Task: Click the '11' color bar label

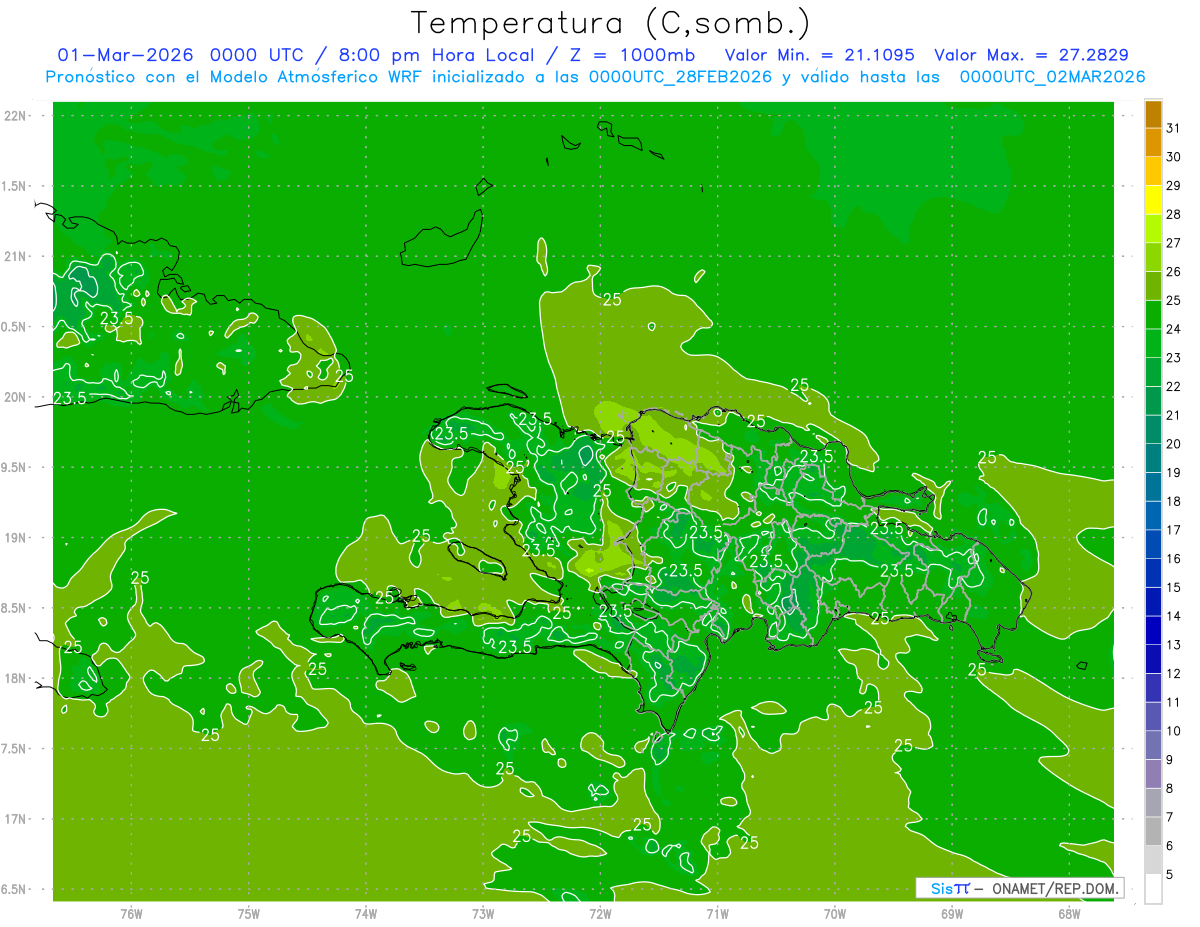Action: click(1174, 702)
